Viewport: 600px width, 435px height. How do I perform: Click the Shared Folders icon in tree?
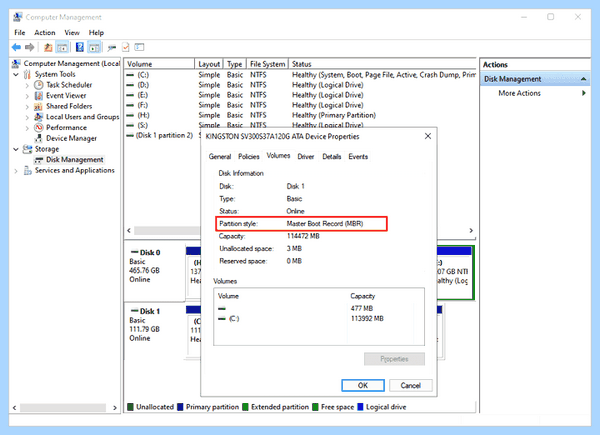pos(38,106)
